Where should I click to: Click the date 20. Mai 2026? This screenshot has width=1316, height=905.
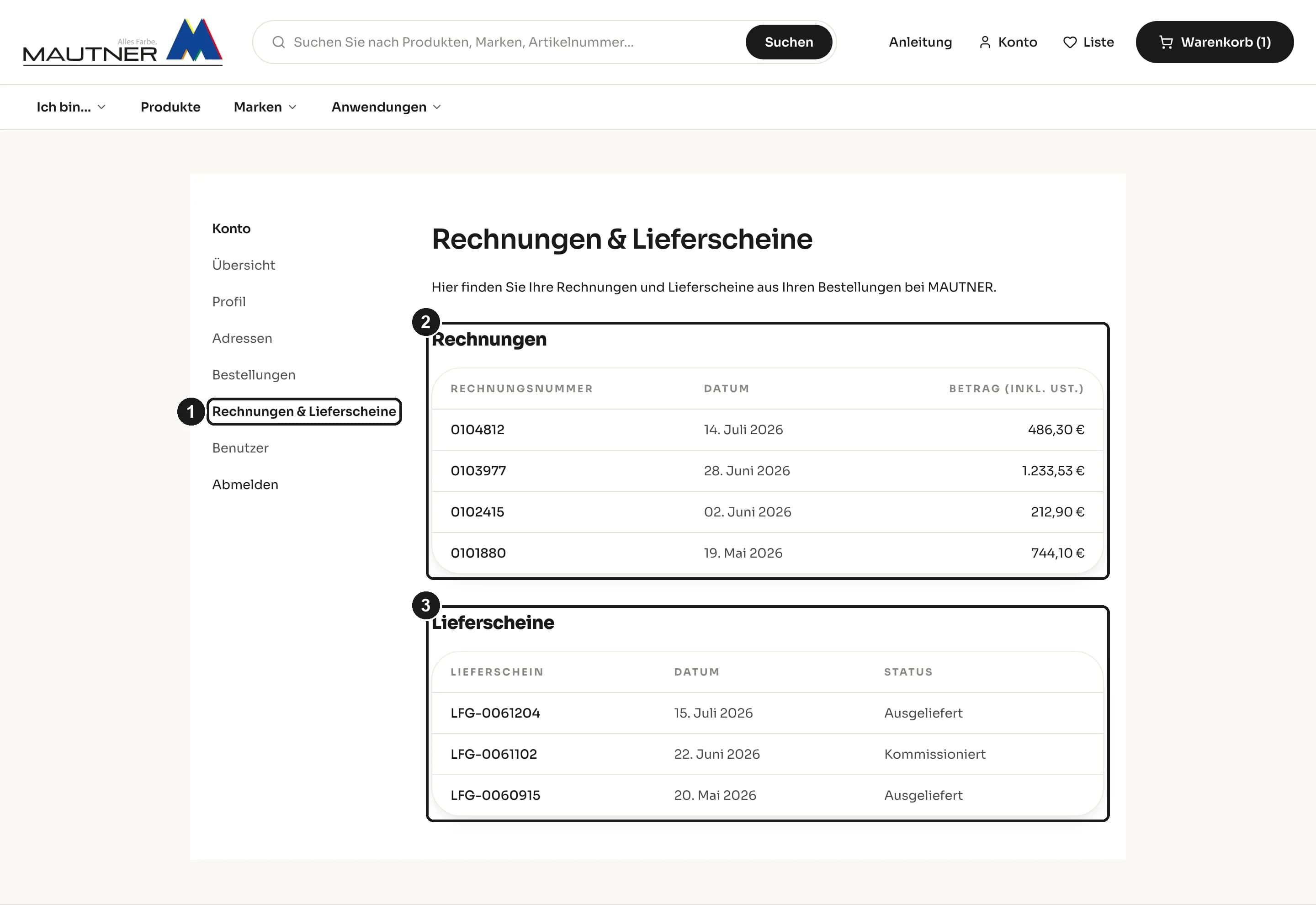point(715,795)
